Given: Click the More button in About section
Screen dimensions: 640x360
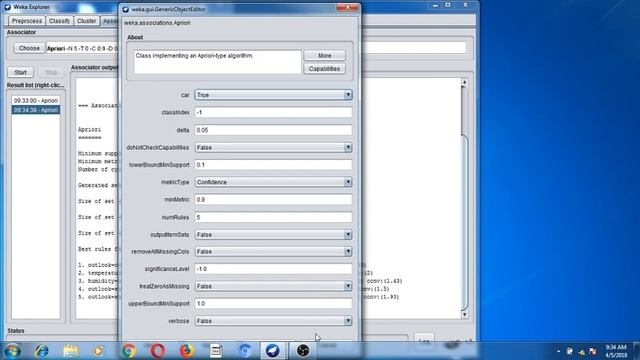Looking at the screenshot, I should coord(324,56).
